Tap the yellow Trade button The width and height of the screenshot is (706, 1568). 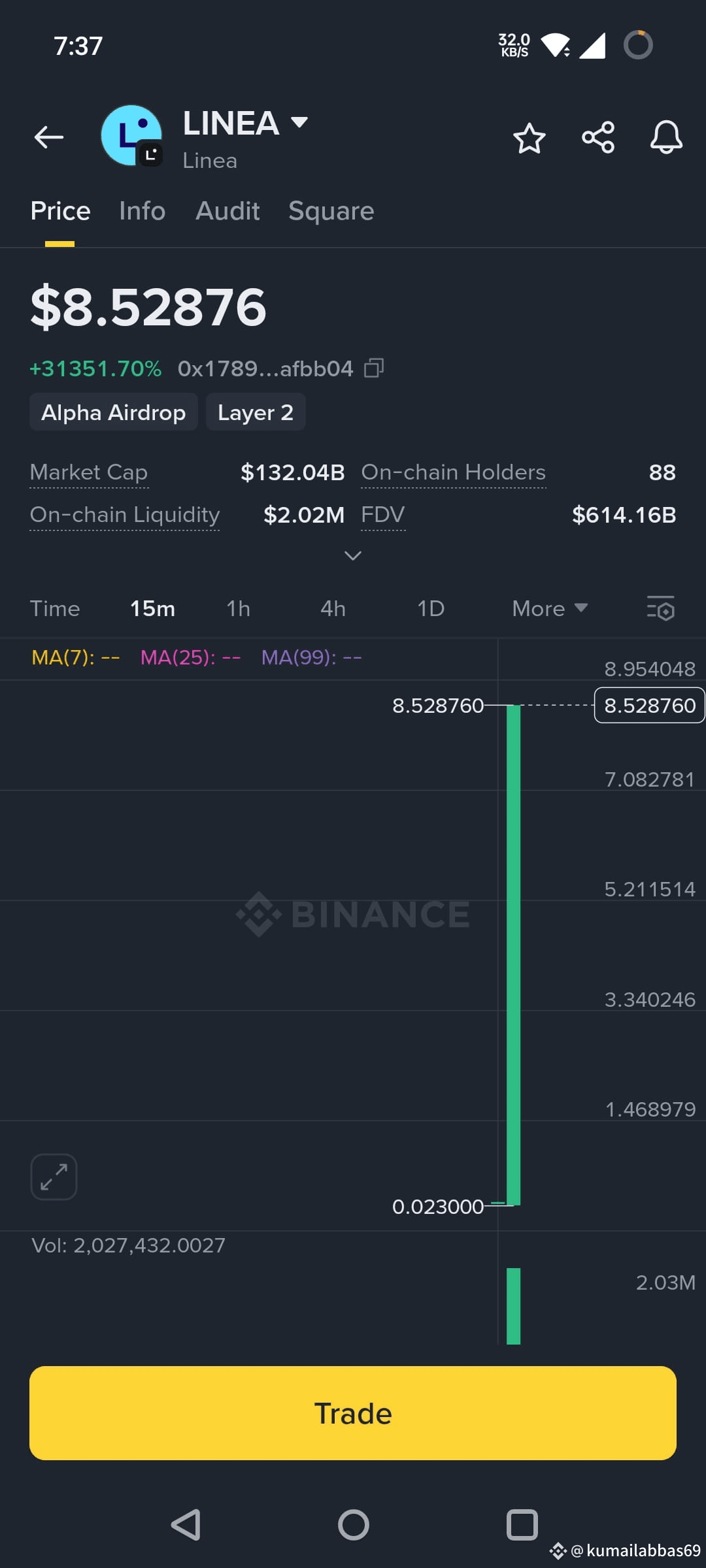(353, 1413)
